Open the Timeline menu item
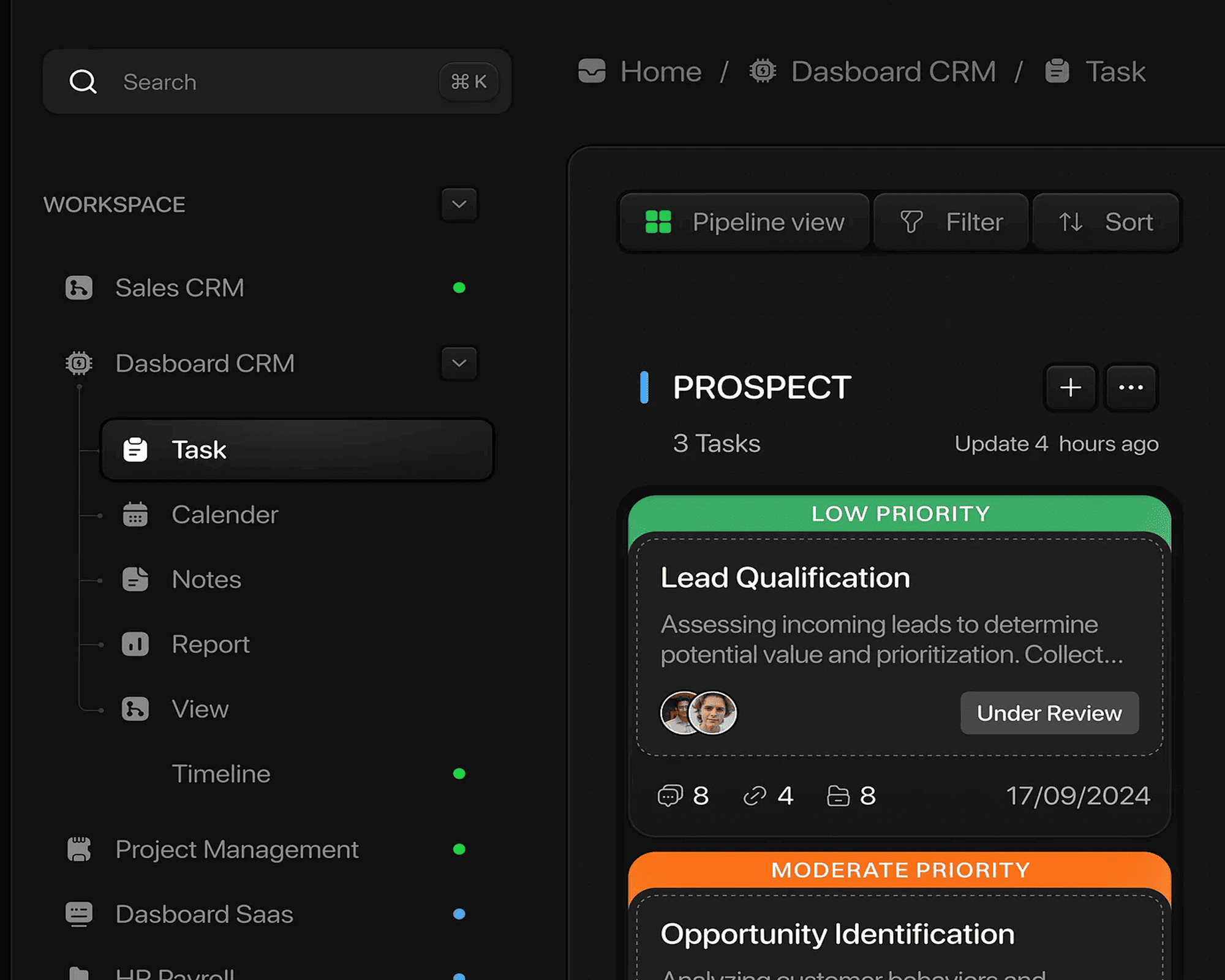Image resolution: width=1225 pixels, height=980 pixels. tap(221, 774)
